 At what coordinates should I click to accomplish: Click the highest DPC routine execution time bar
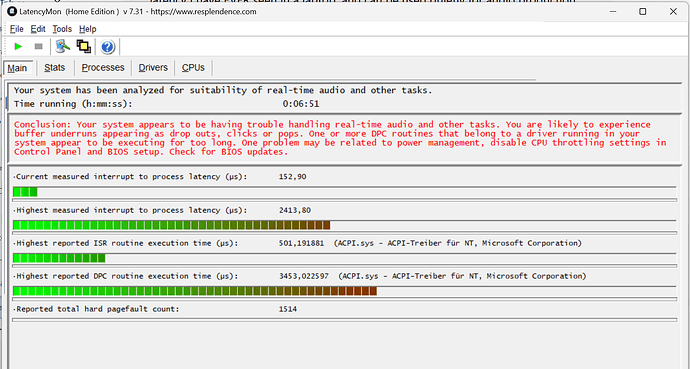[x=345, y=291]
